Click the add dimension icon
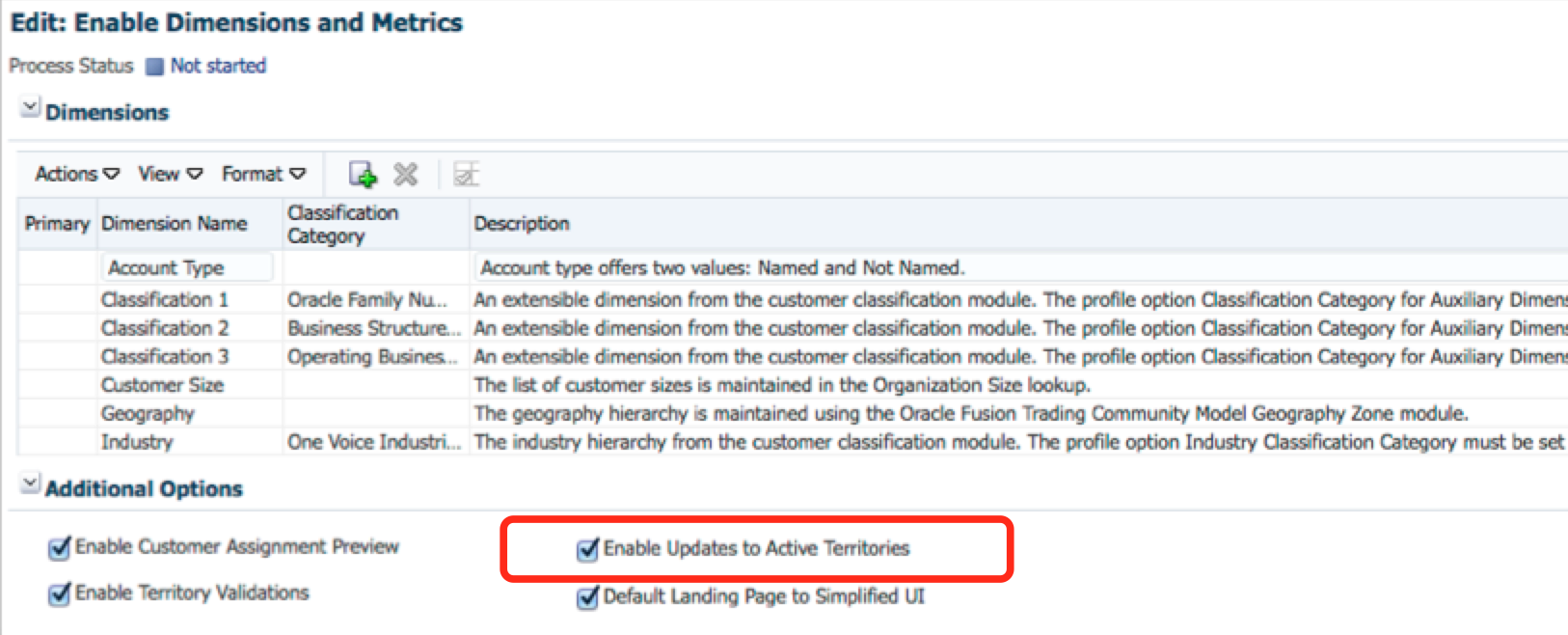This screenshot has width=1568, height=635. 363,175
